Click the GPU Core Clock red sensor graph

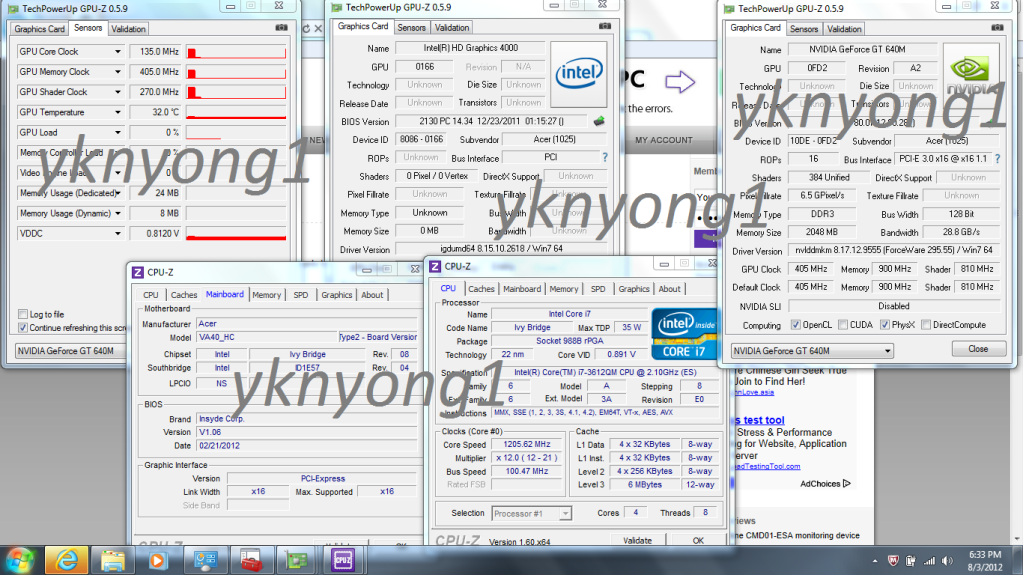(x=236, y=52)
